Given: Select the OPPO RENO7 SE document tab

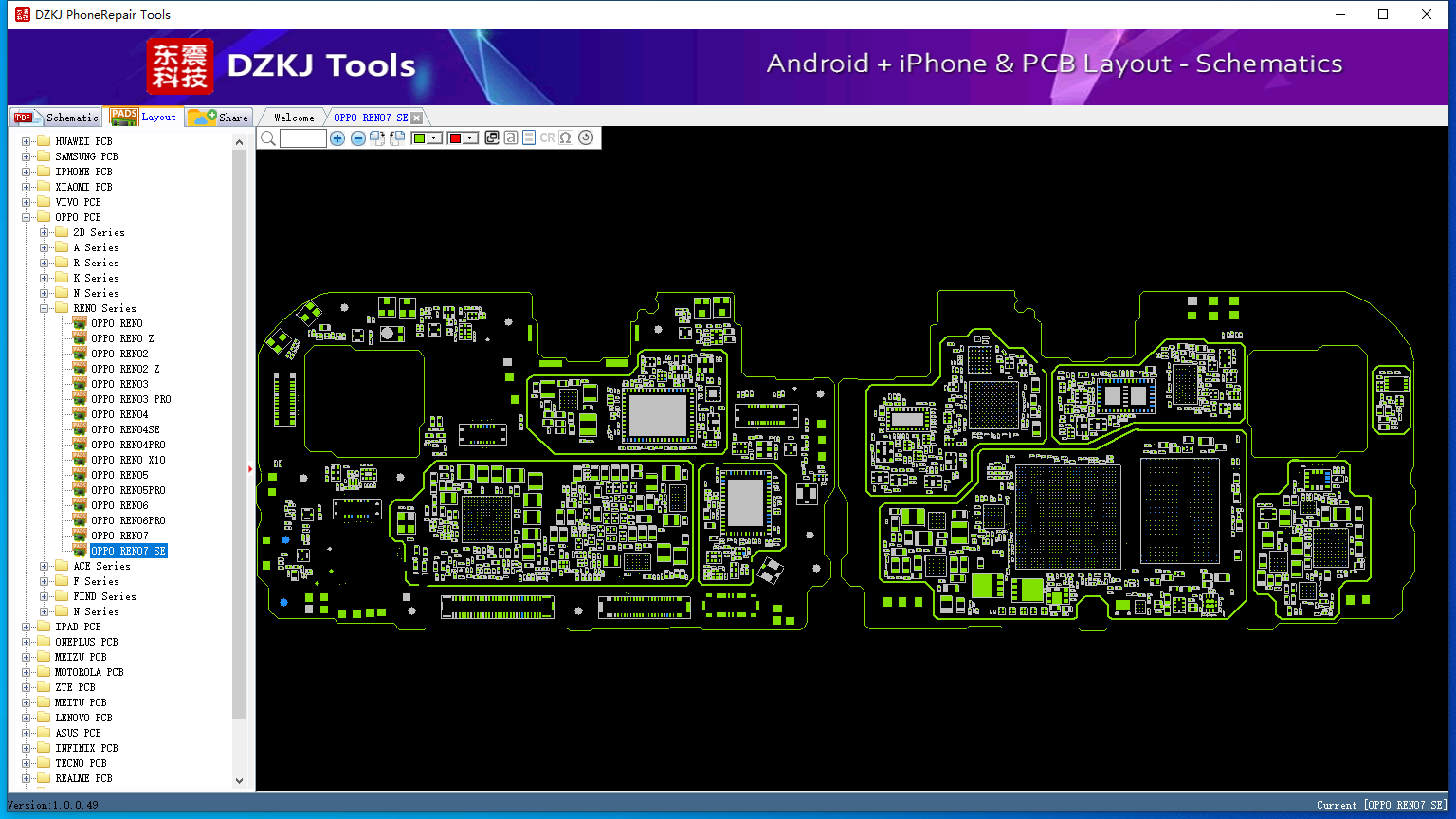Looking at the screenshot, I should 371,118.
